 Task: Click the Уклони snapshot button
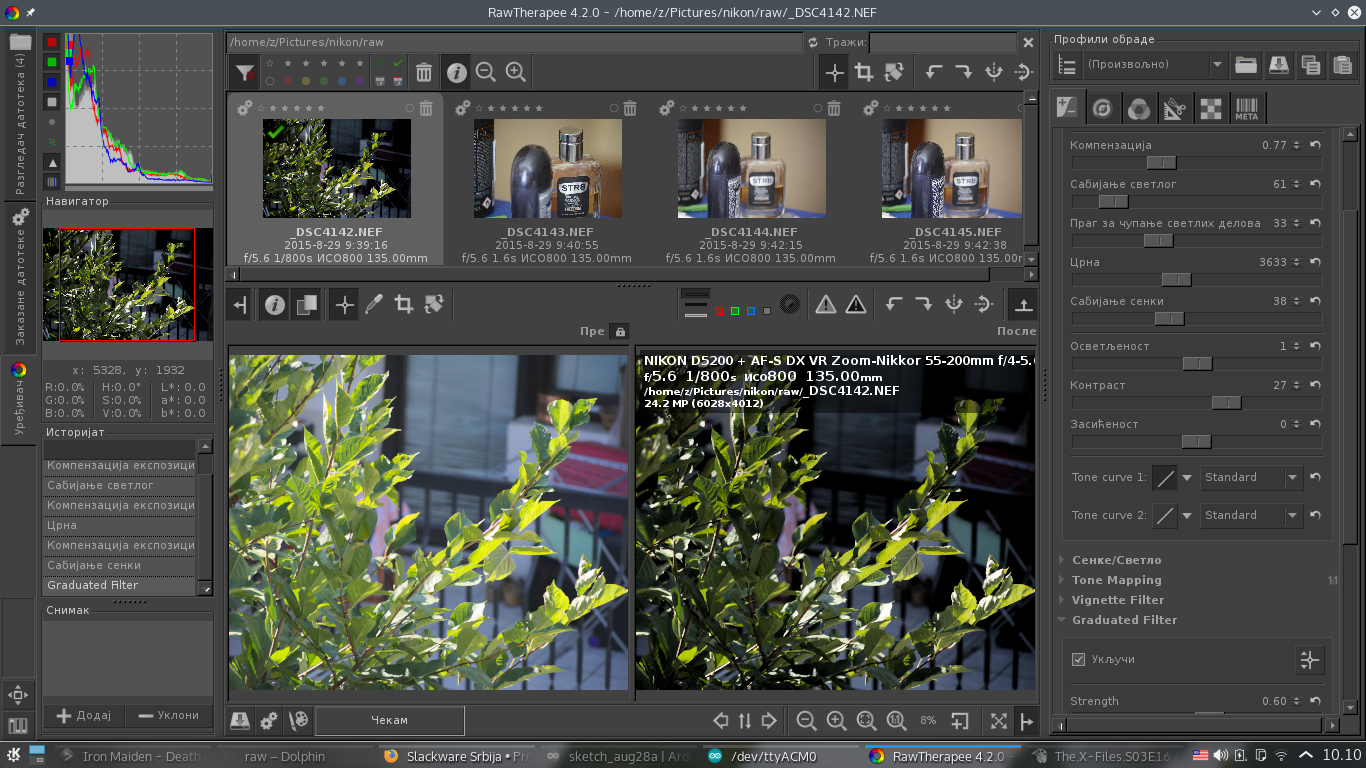pyautogui.click(x=169, y=716)
